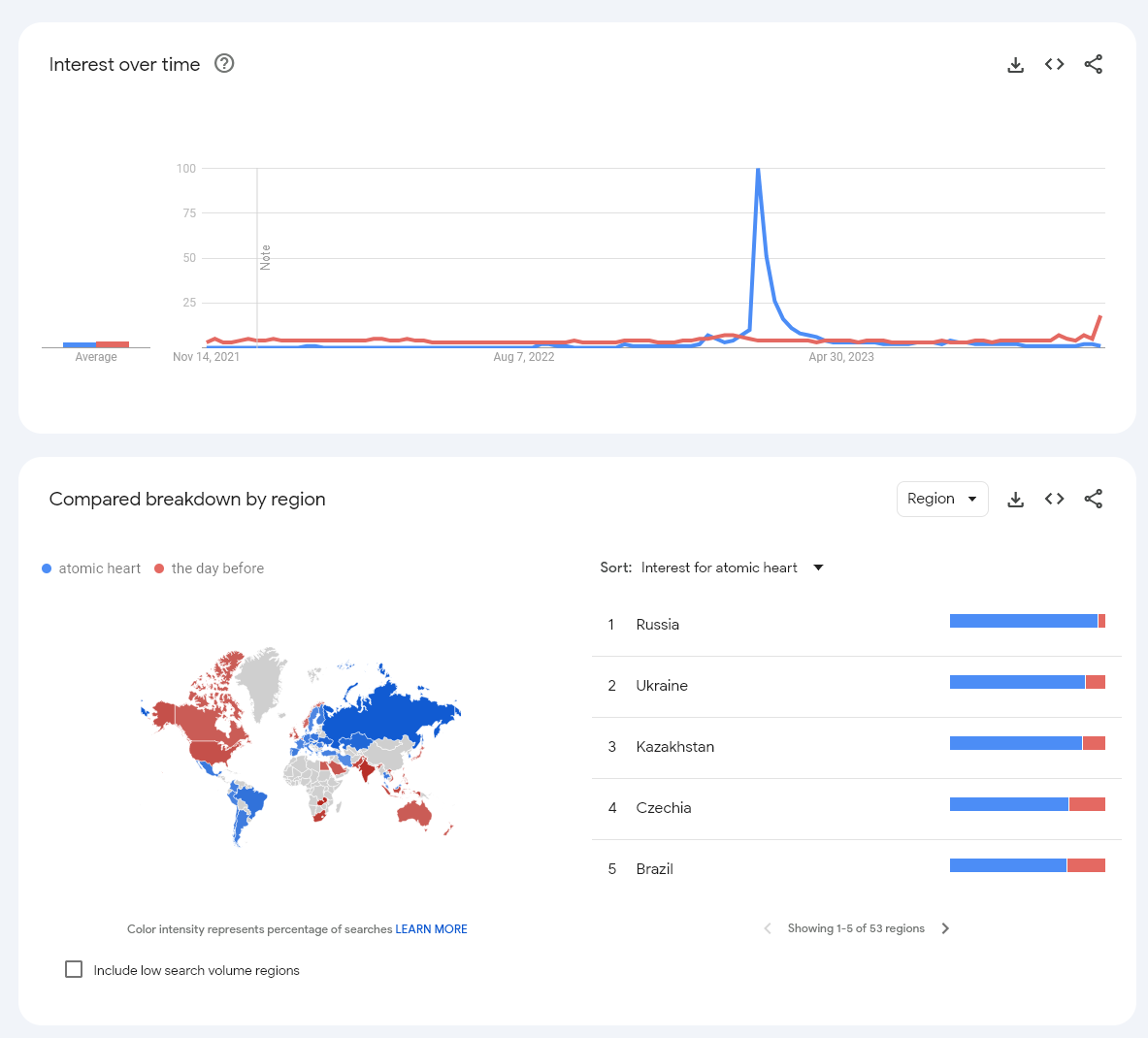
Task: Click Brazil's blue atomic heart bar
Action: 1007,865
